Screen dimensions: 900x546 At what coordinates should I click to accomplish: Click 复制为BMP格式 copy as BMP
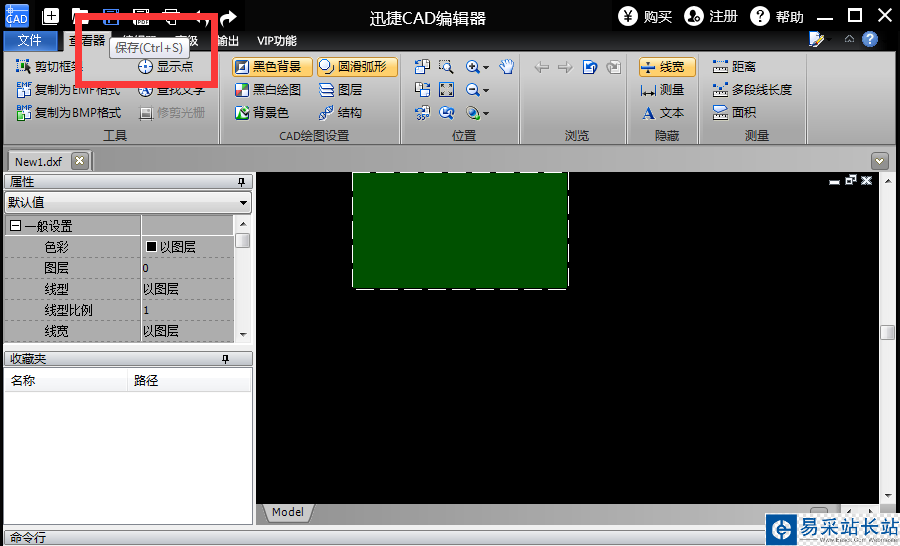69,113
